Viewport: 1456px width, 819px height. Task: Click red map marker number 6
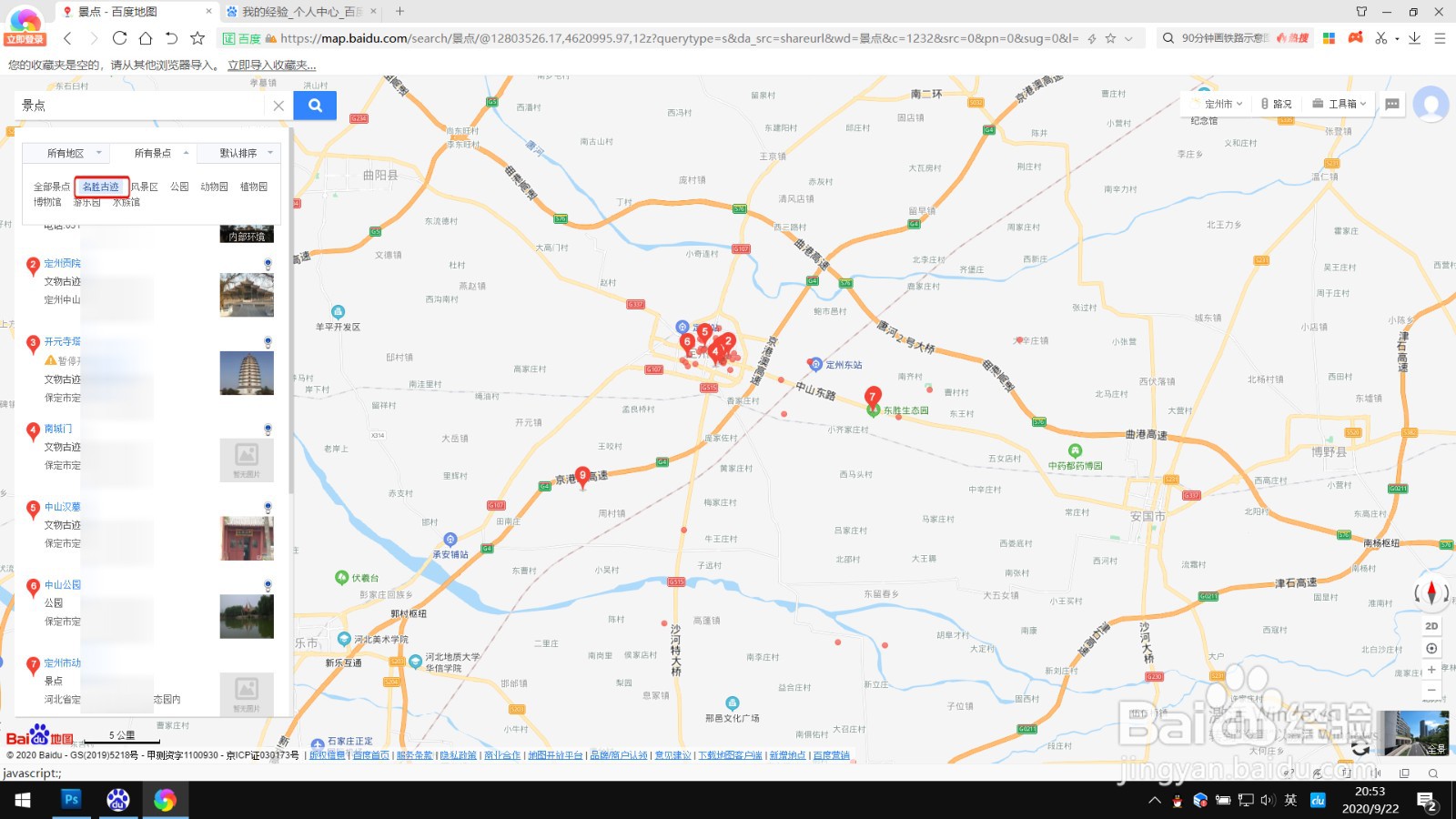(687, 342)
